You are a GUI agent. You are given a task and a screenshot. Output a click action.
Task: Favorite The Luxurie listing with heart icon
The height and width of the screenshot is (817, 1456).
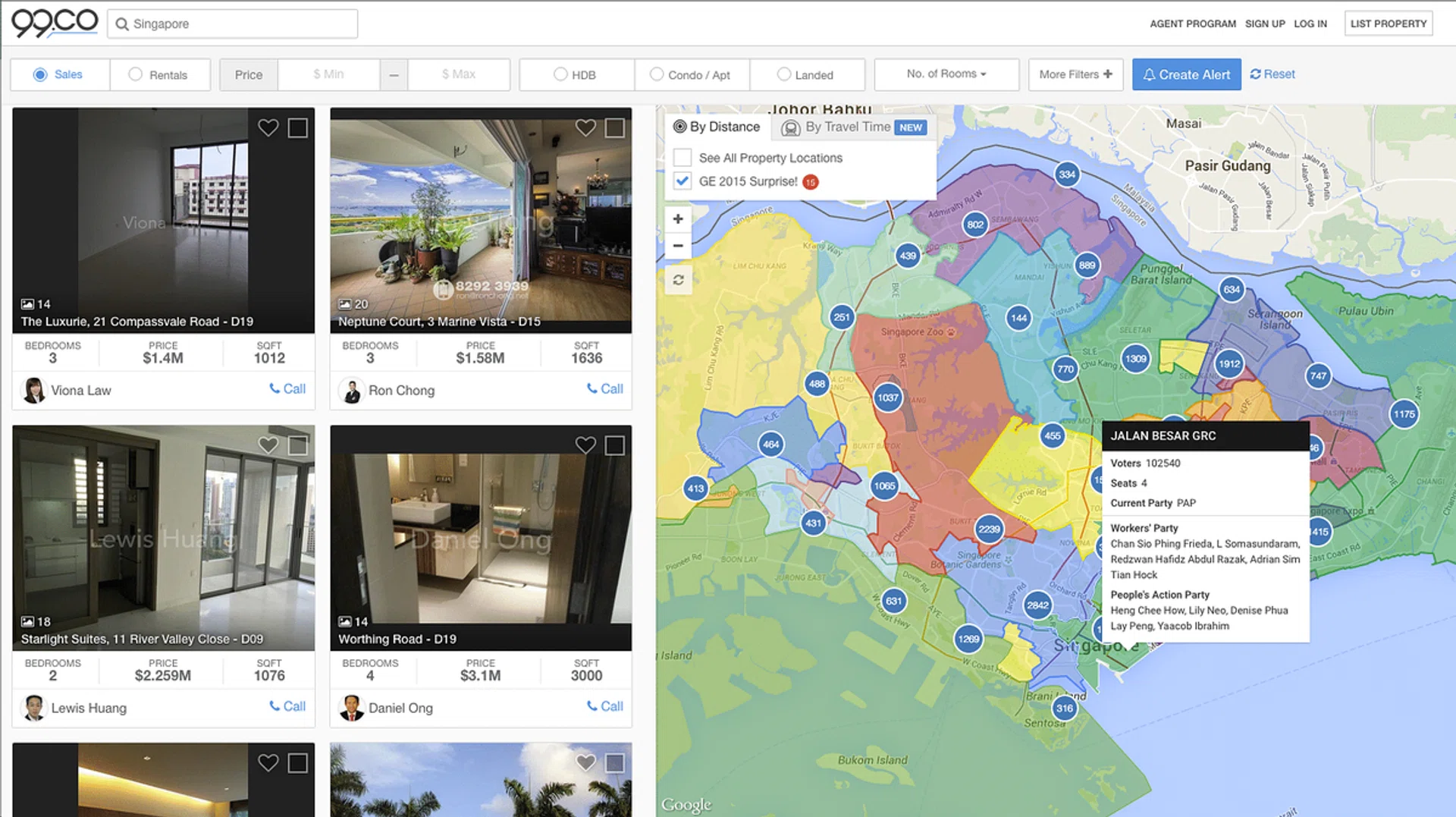tap(268, 127)
